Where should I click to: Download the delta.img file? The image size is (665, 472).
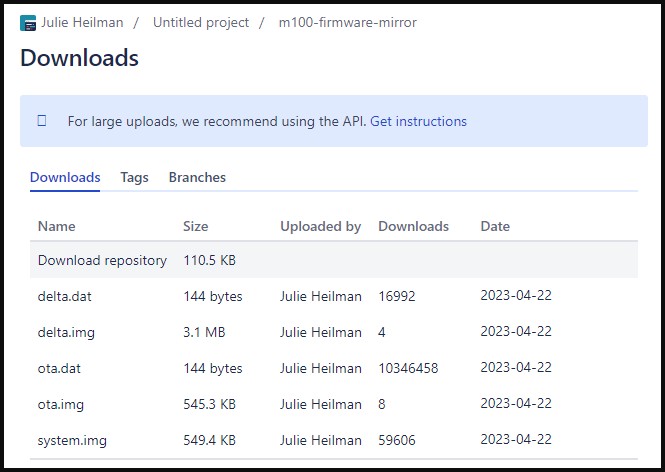(66, 332)
